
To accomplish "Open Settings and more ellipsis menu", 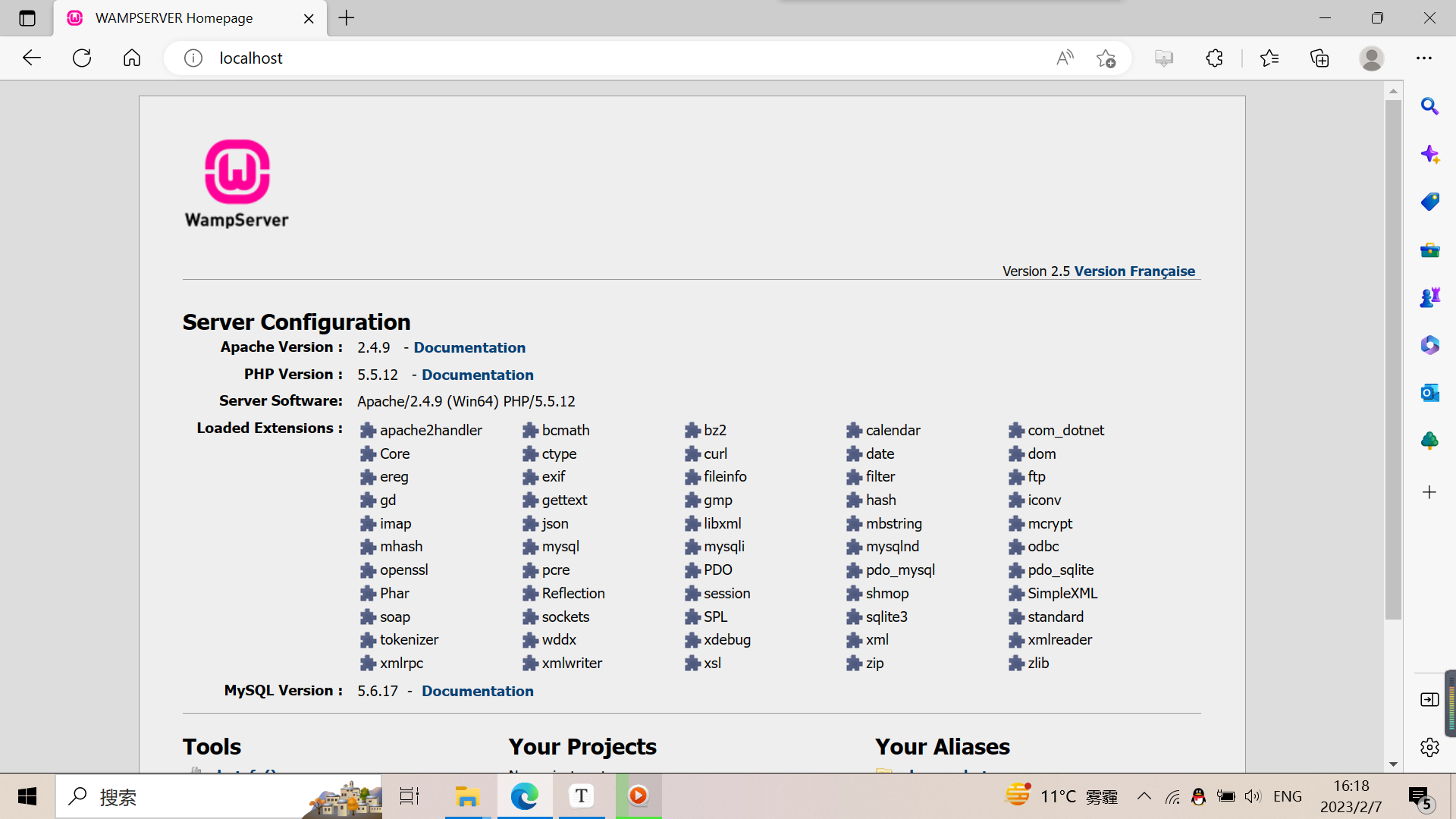I will coord(1423,58).
